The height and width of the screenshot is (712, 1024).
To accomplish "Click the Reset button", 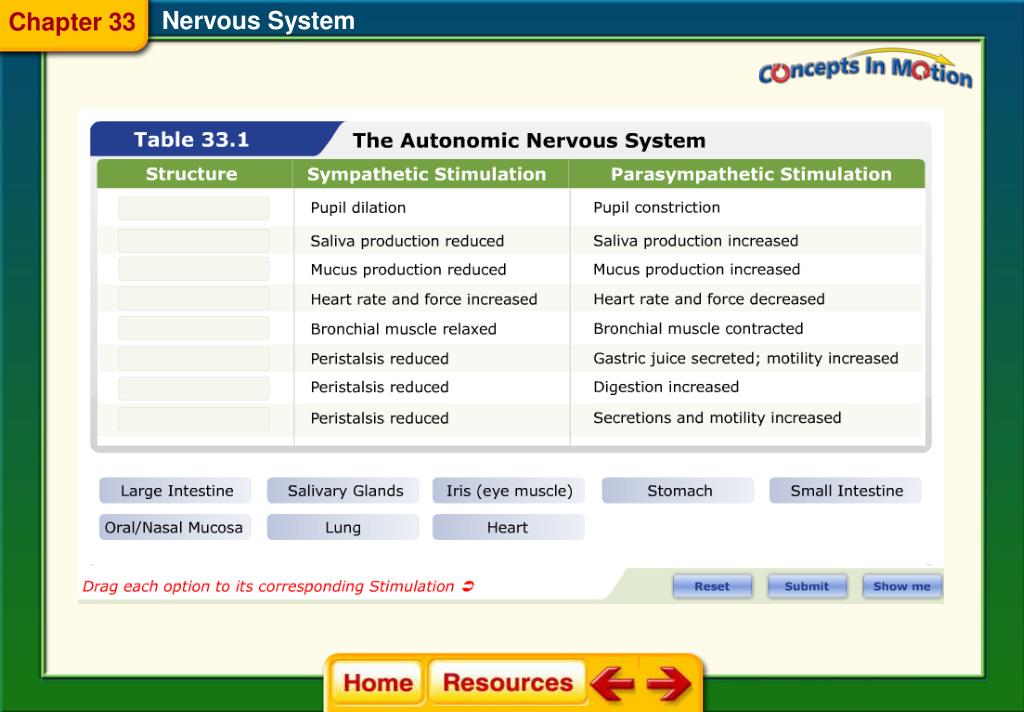I will (x=712, y=586).
